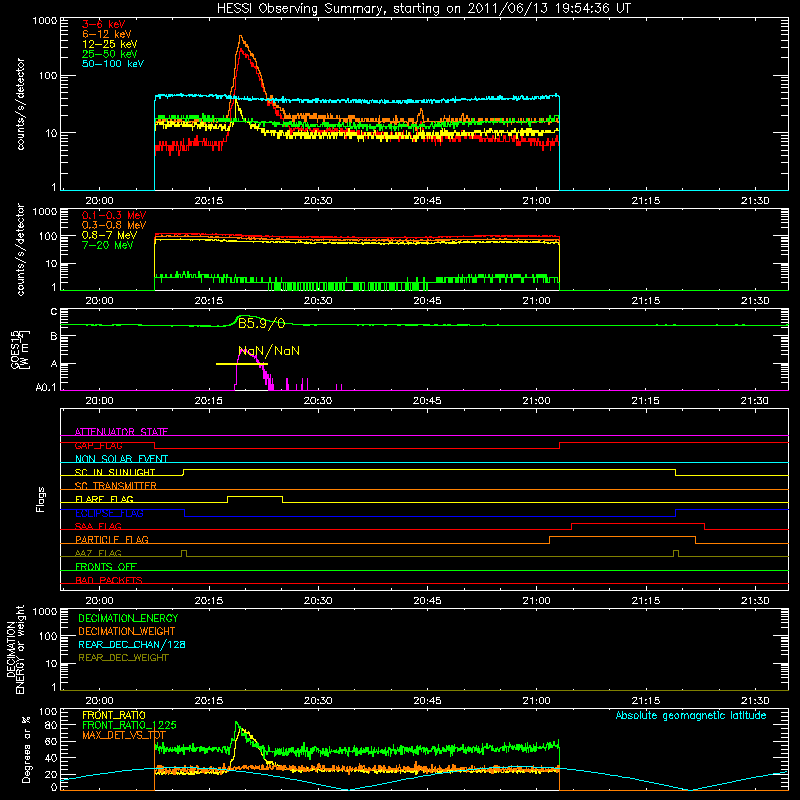This screenshot has width=800, height=800.
Task: Click the 20:30 tick label under top plot
Action: point(318,201)
